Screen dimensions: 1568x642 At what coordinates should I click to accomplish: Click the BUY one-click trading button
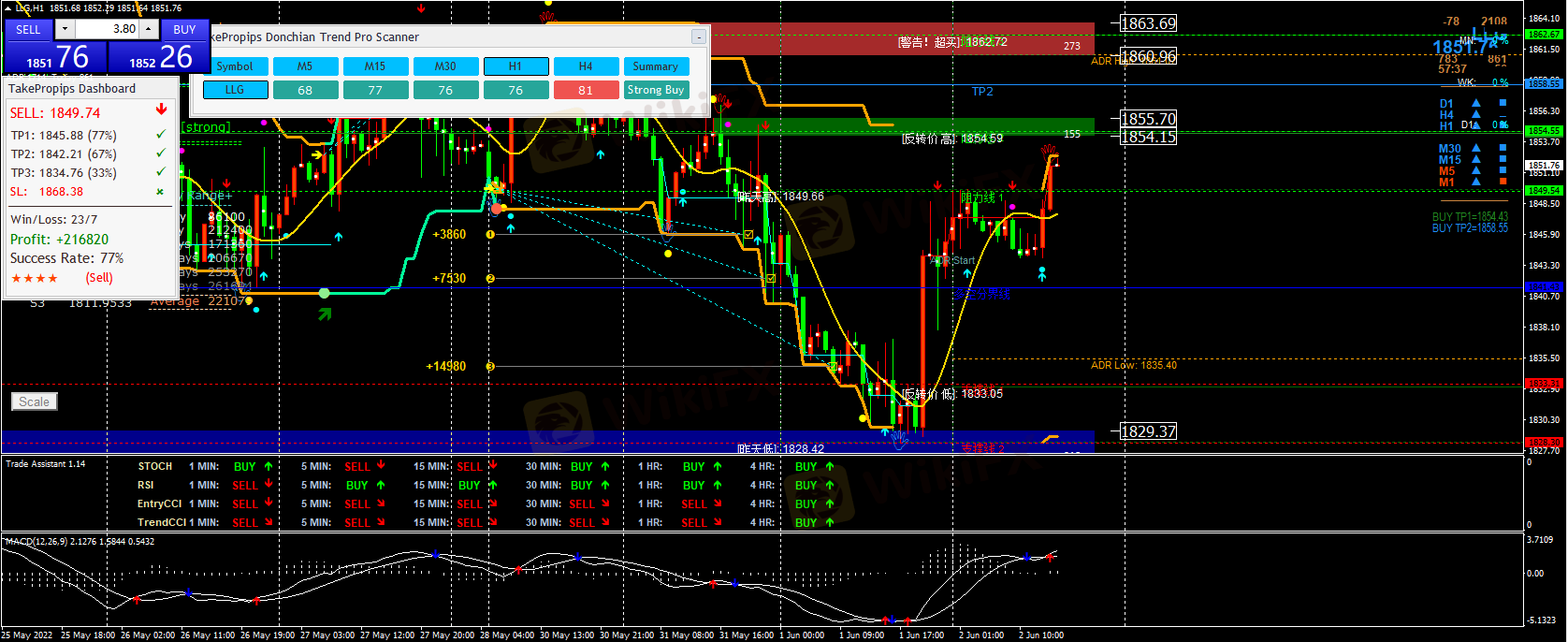coord(184,29)
